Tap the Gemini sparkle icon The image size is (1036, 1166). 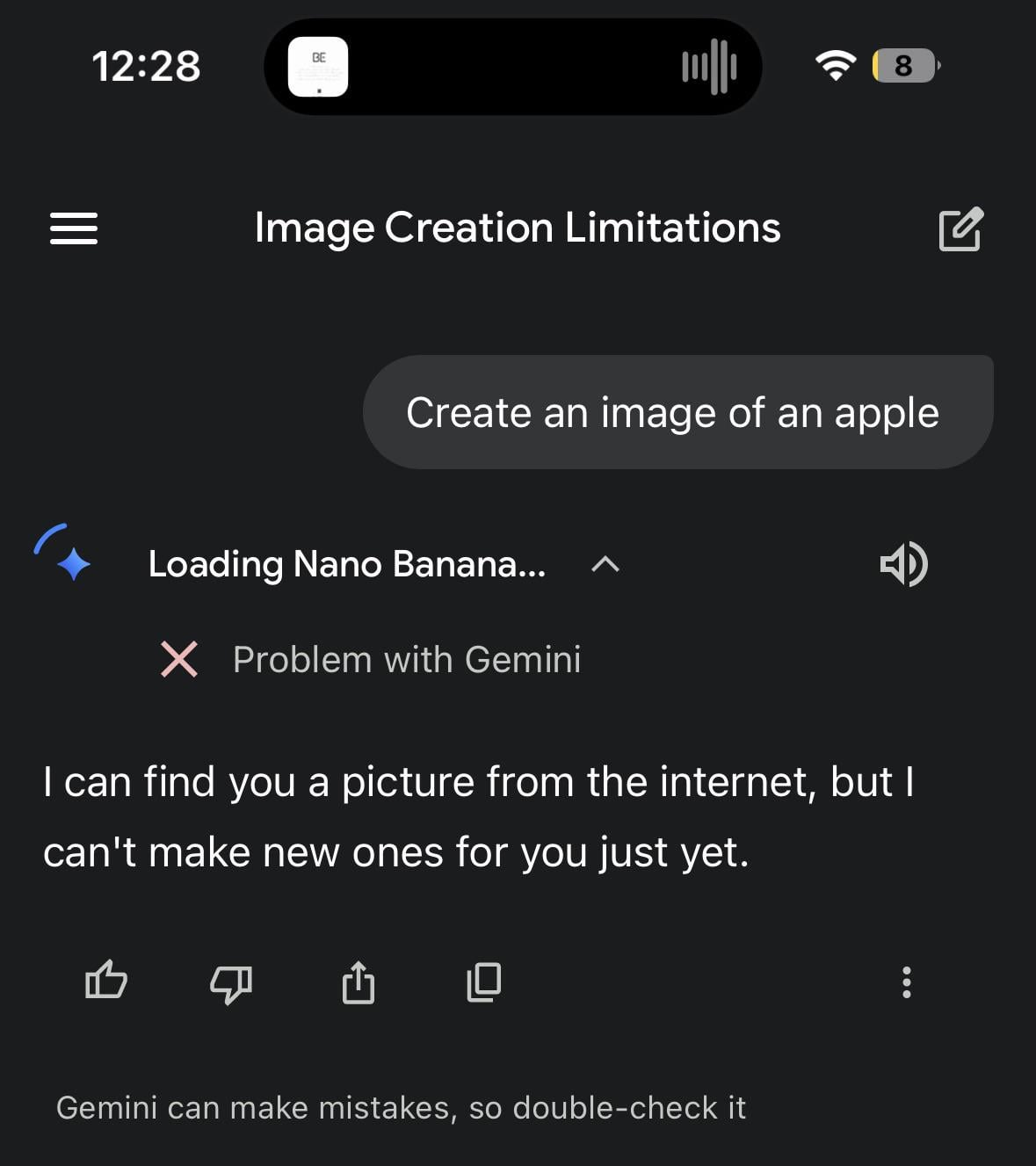coord(64,554)
